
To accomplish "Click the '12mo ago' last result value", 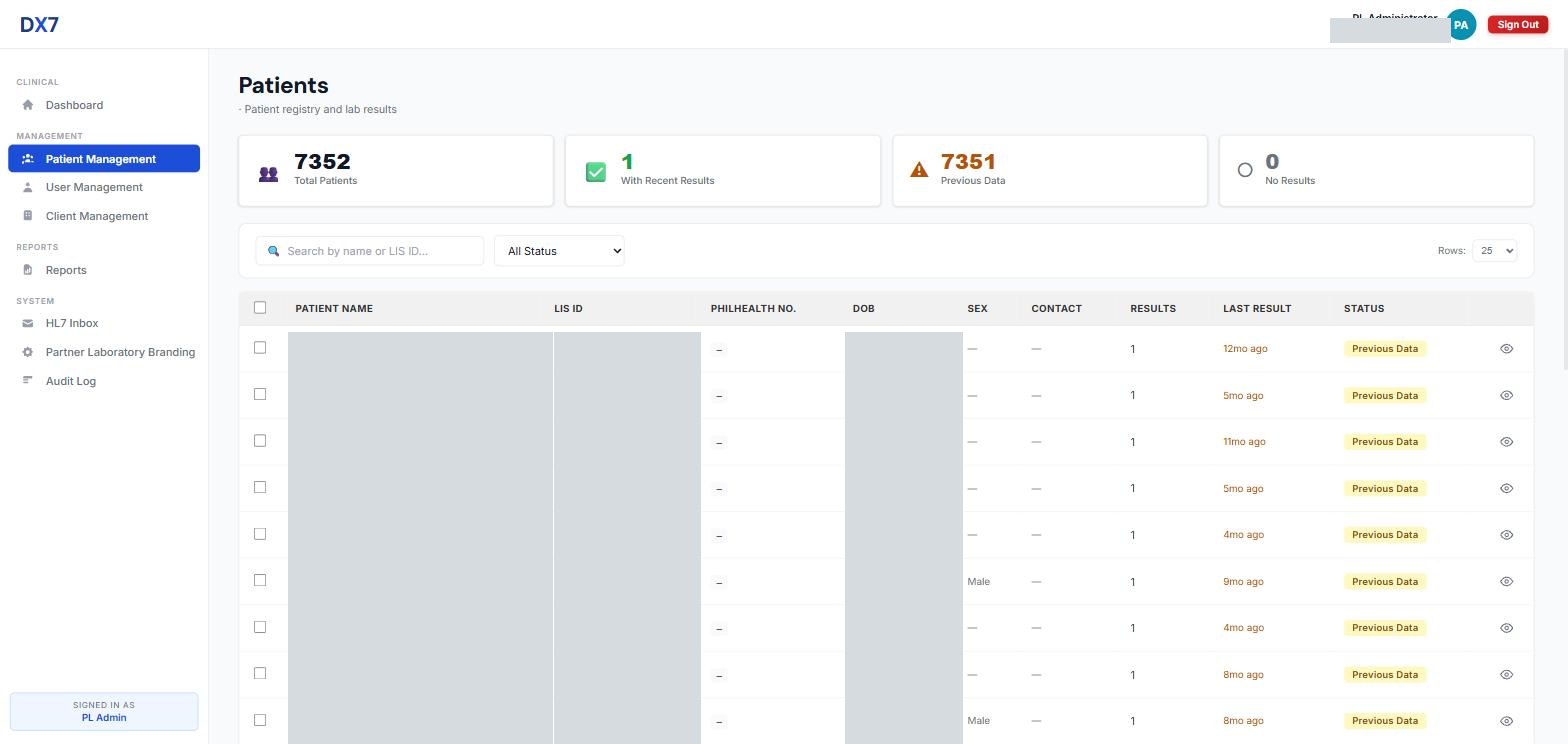I will 1245,349.
